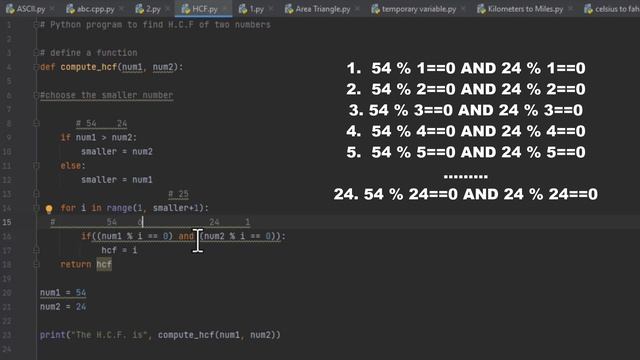Close the ASCII.py tab
The height and width of the screenshot is (360, 640).
53,9
